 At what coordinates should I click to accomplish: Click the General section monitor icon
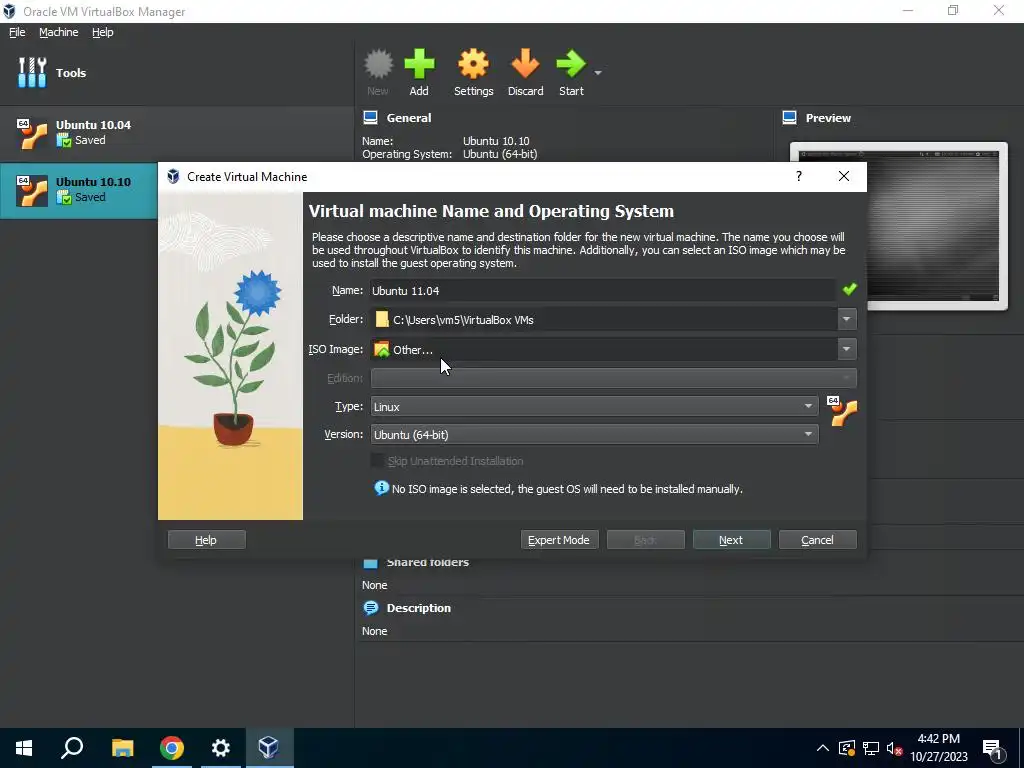[x=370, y=118]
